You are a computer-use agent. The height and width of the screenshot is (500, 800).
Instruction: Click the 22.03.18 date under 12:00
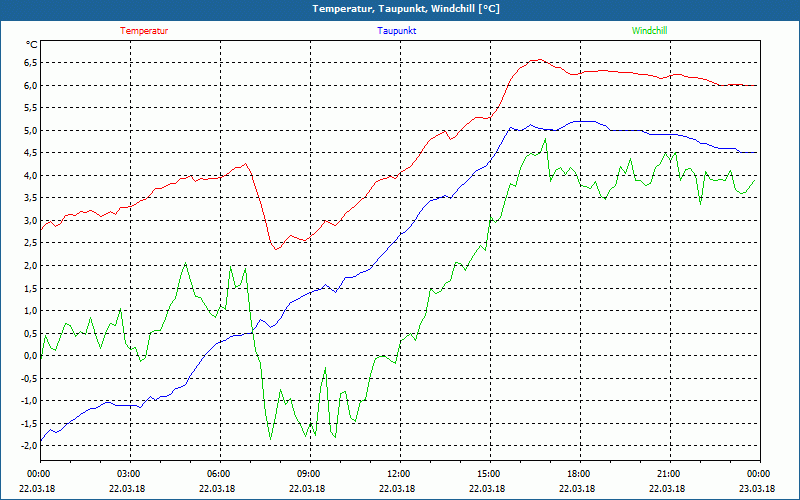point(397,488)
